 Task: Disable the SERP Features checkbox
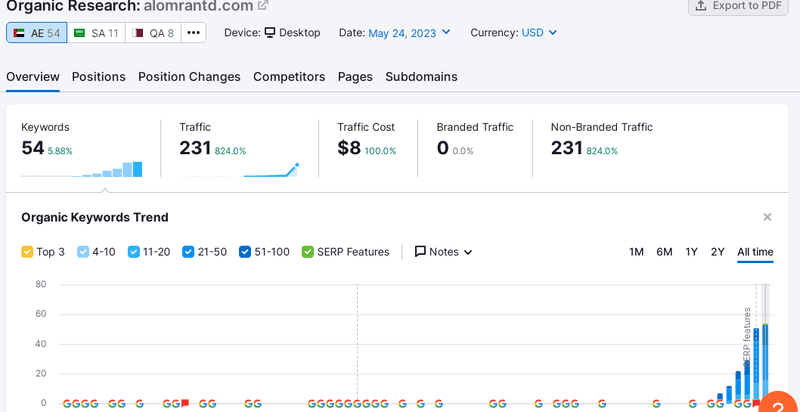308,252
